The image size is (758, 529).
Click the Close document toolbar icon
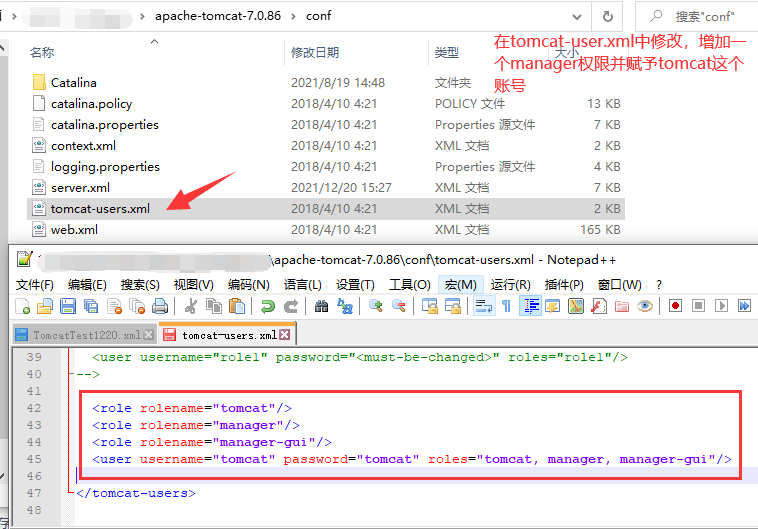pos(115,306)
